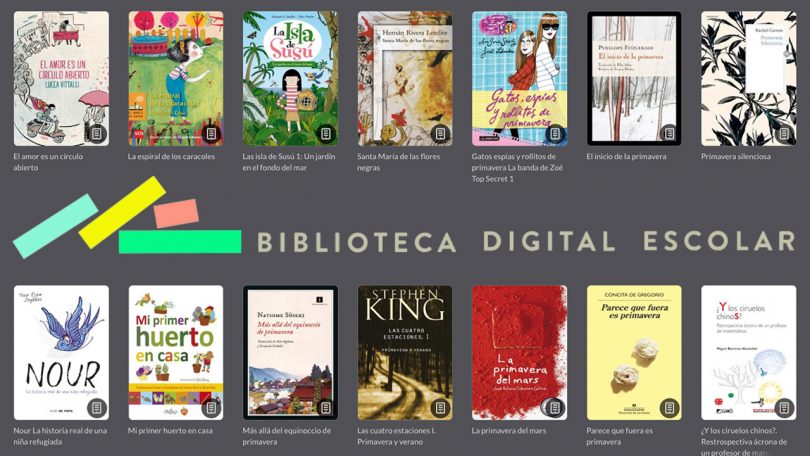
Task: Open Más allá del equinoccio de primavera cover
Action: tap(290, 352)
